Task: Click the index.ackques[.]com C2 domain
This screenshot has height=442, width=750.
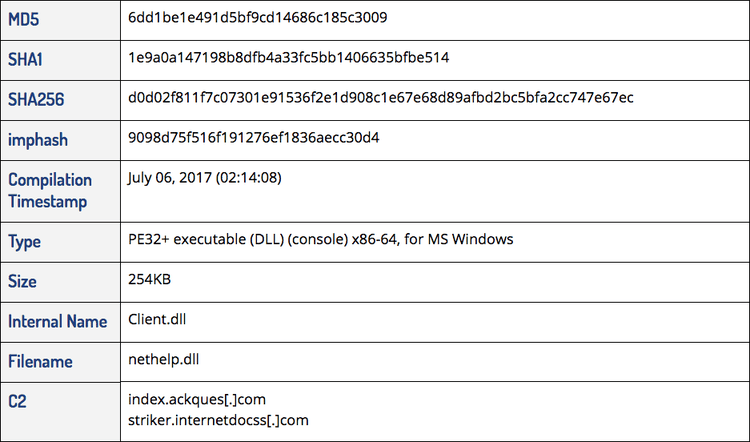Action: (x=197, y=400)
